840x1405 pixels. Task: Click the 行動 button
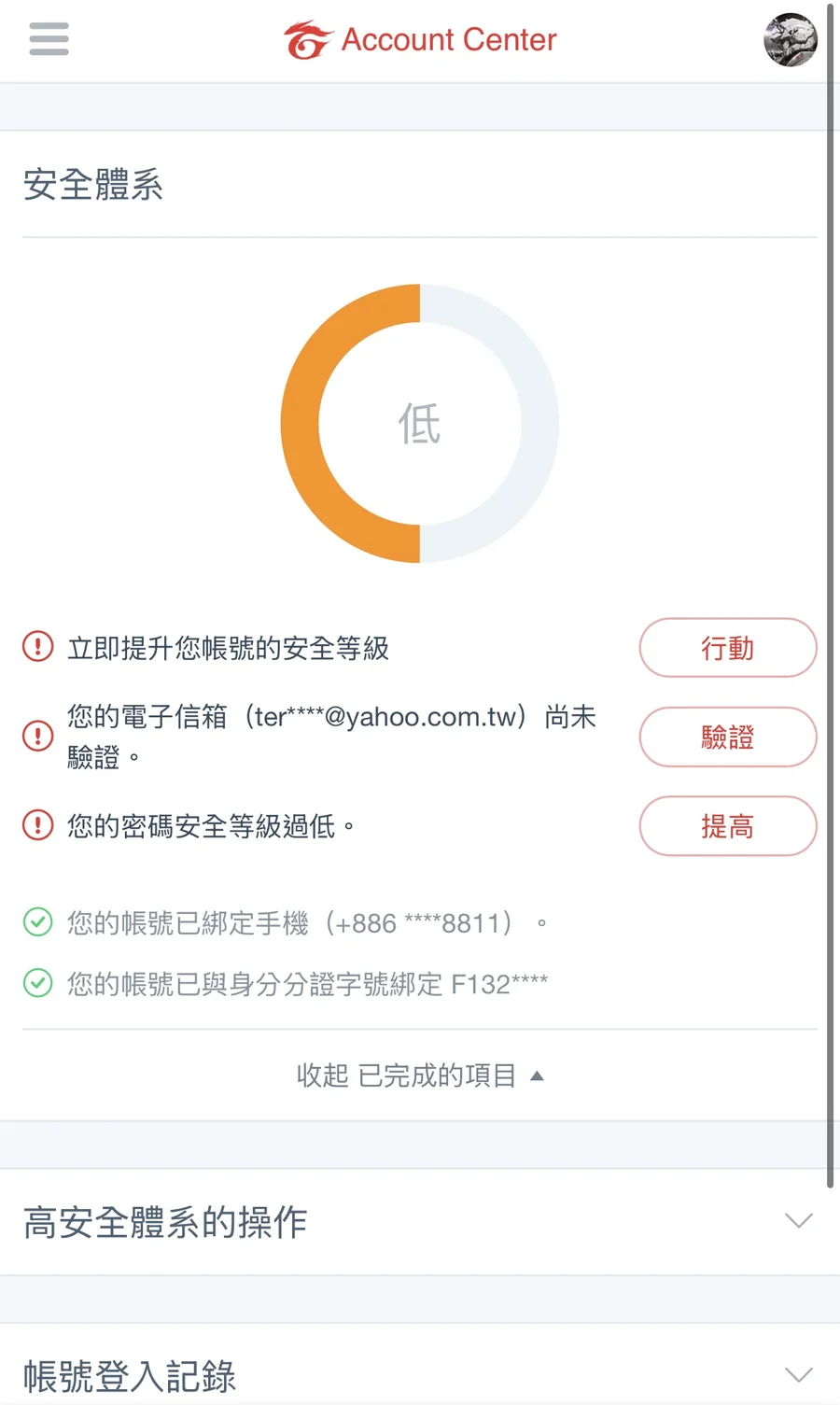728,647
